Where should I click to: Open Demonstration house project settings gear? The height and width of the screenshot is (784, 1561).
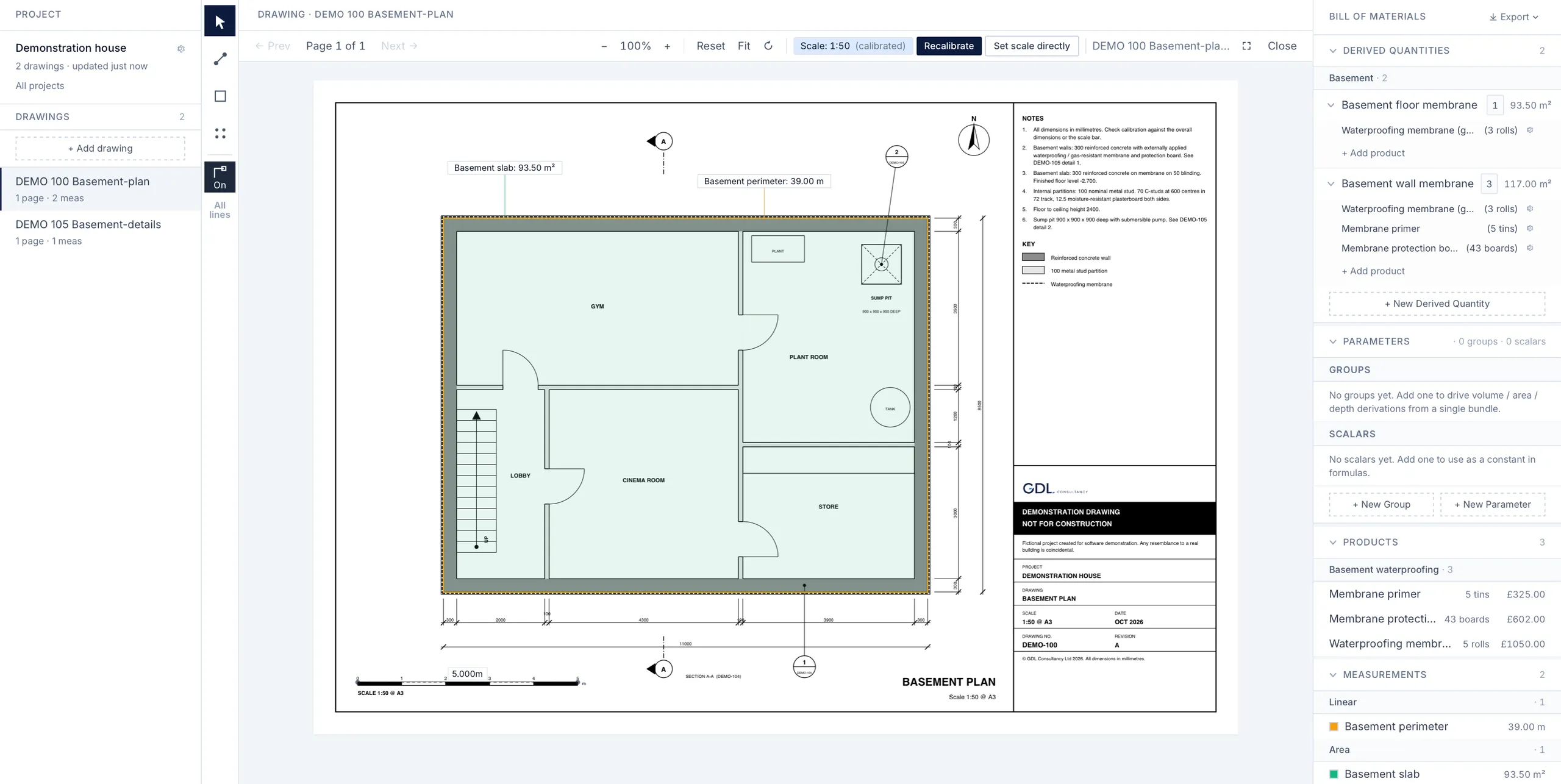click(181, 49)
